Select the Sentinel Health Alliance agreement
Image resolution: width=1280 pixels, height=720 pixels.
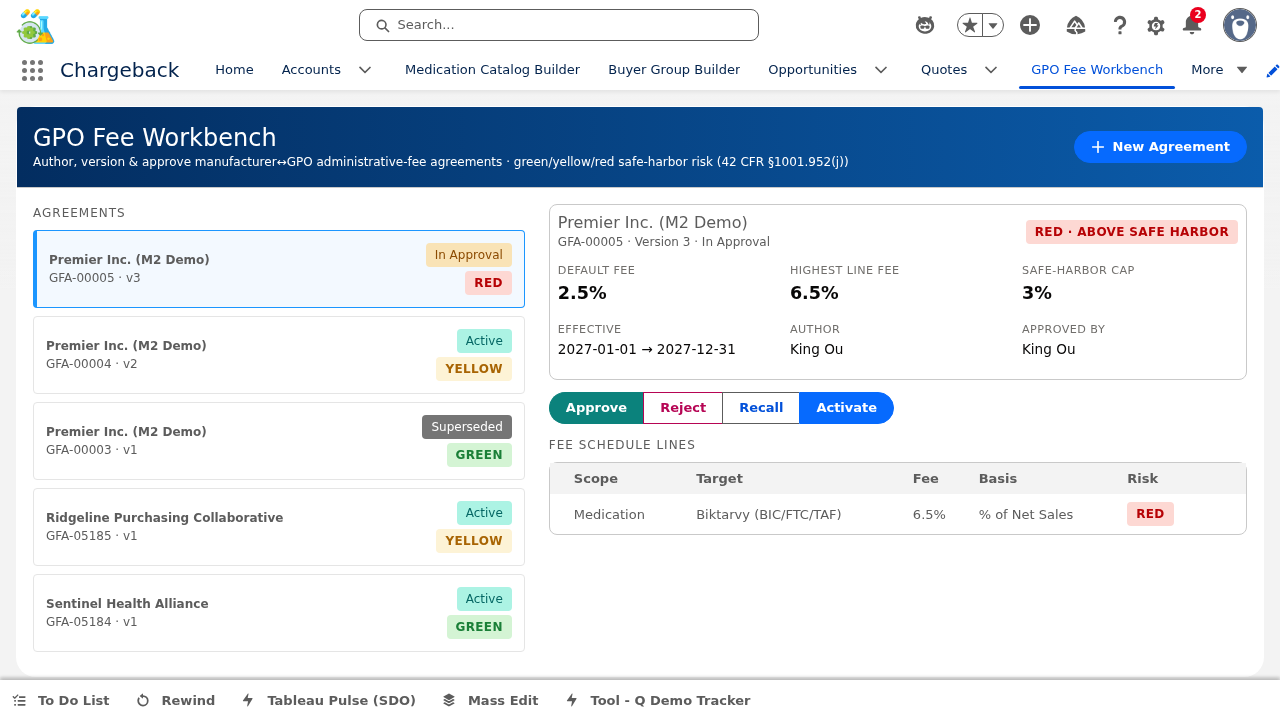(279, 613)
